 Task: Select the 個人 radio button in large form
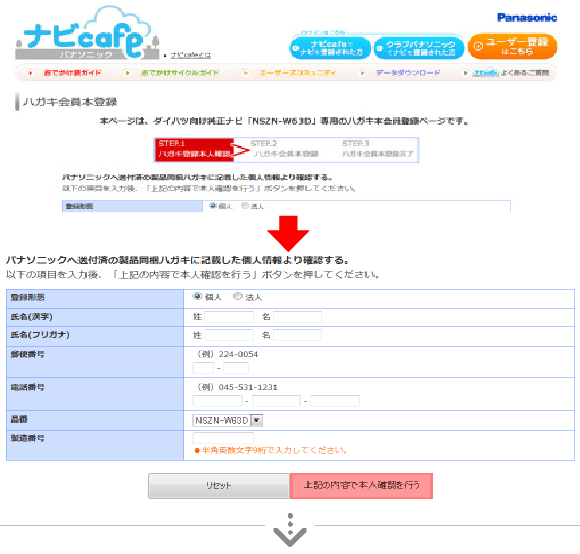(197, 296)
